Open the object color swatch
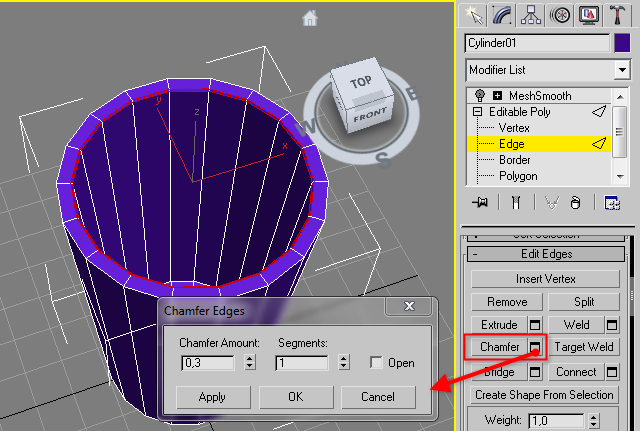The image size is (640, 431). pos(622,43)
